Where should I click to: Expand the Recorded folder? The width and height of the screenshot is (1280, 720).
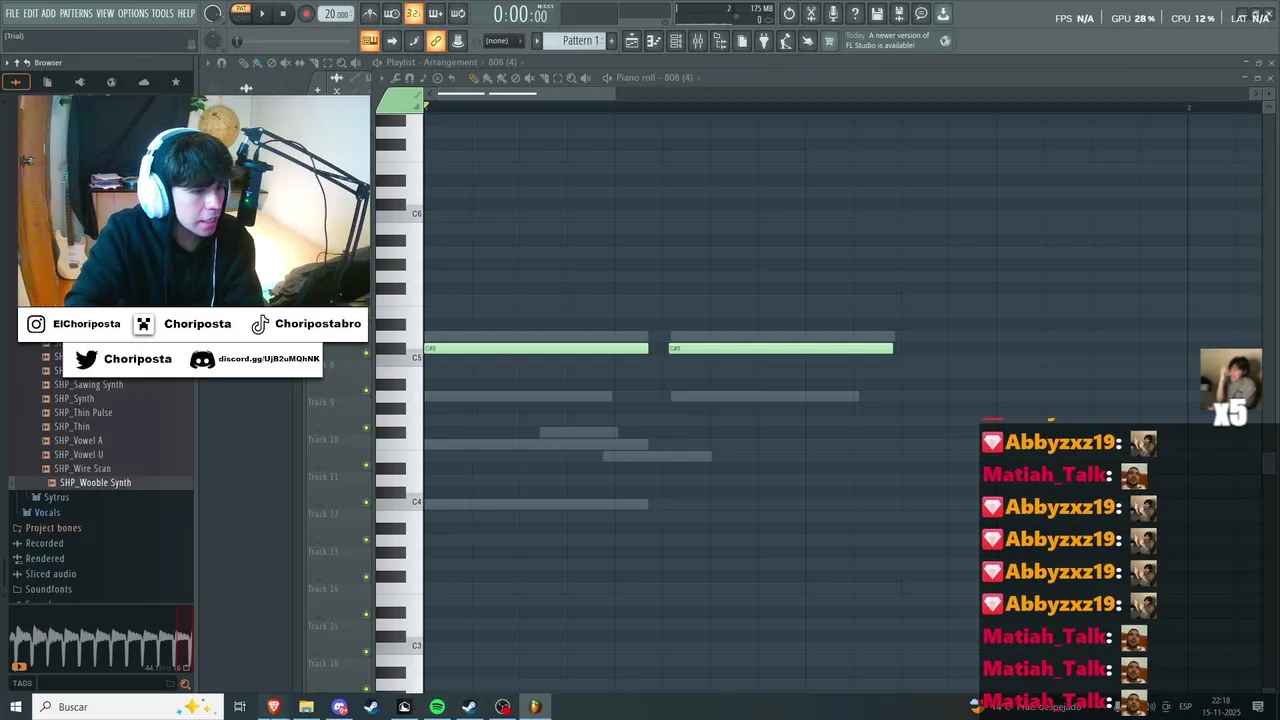[44, 544]
